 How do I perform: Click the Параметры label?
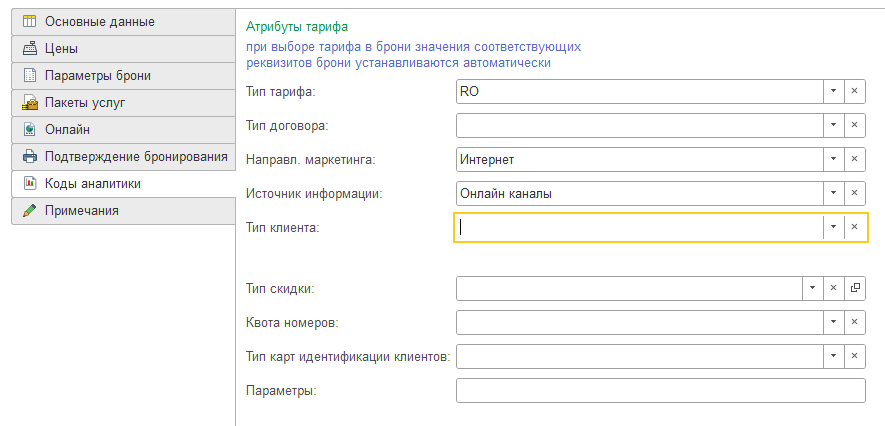(x=281, y=390)
